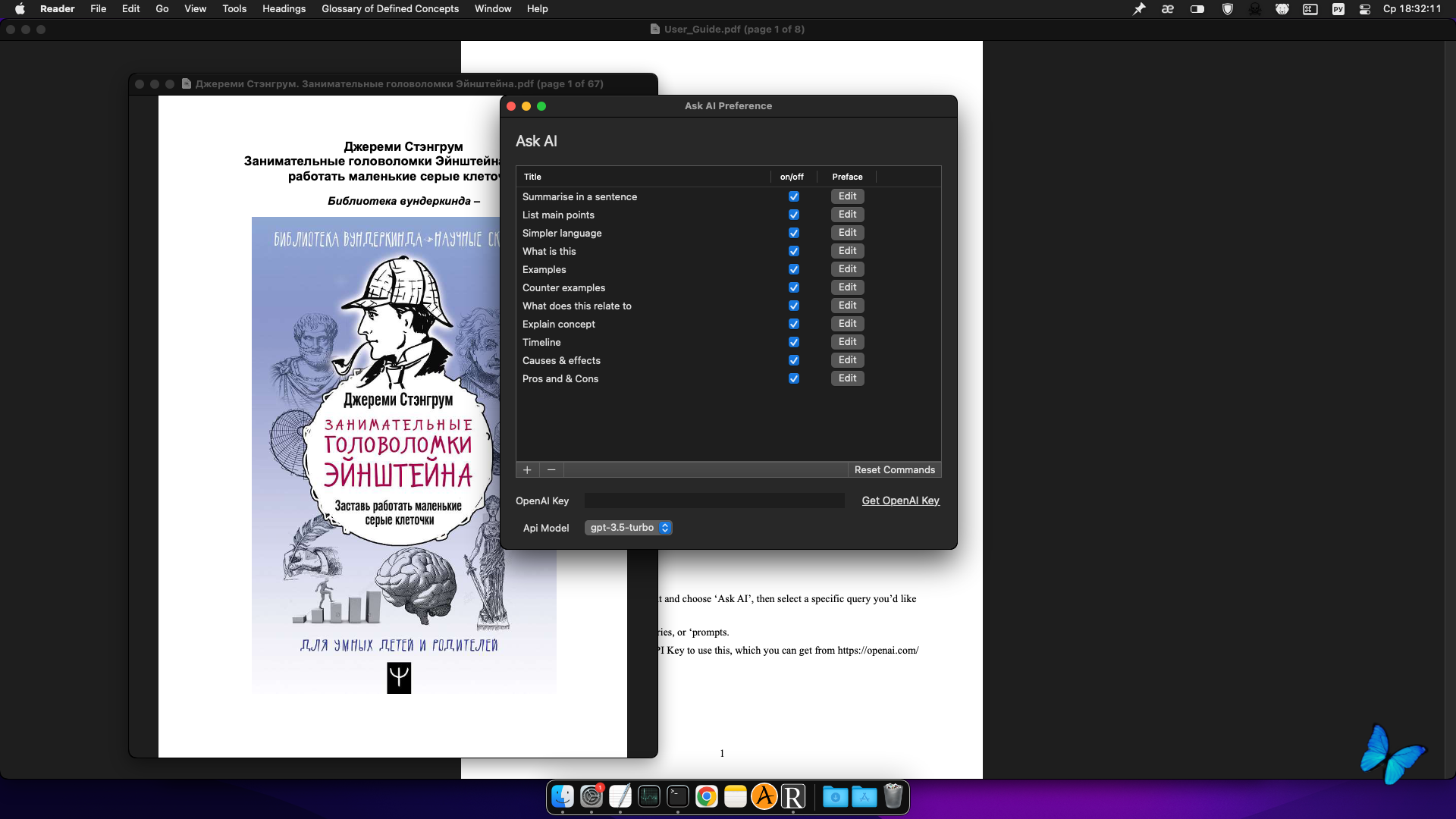Click the shield icon in the menu bar
The height and width of the screenshot is (819, 1456).
point(1228,9)
